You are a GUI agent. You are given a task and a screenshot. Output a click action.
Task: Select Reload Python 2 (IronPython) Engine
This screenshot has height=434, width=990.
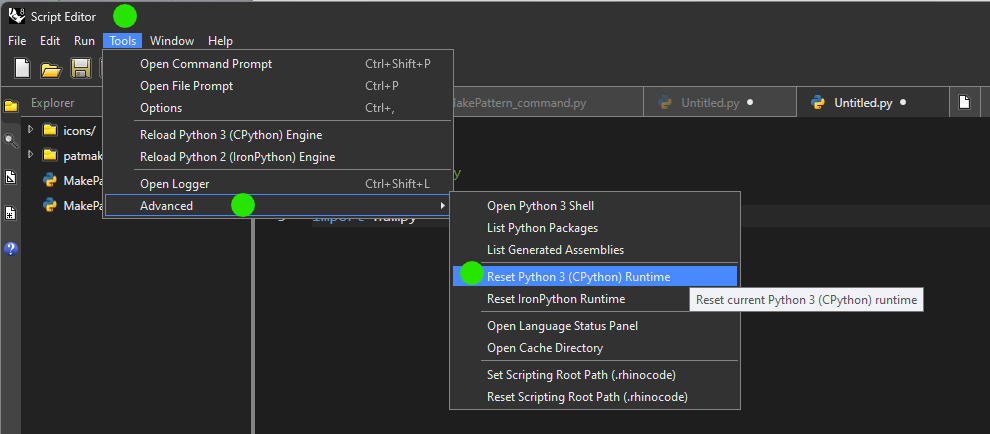pos(237,157)
